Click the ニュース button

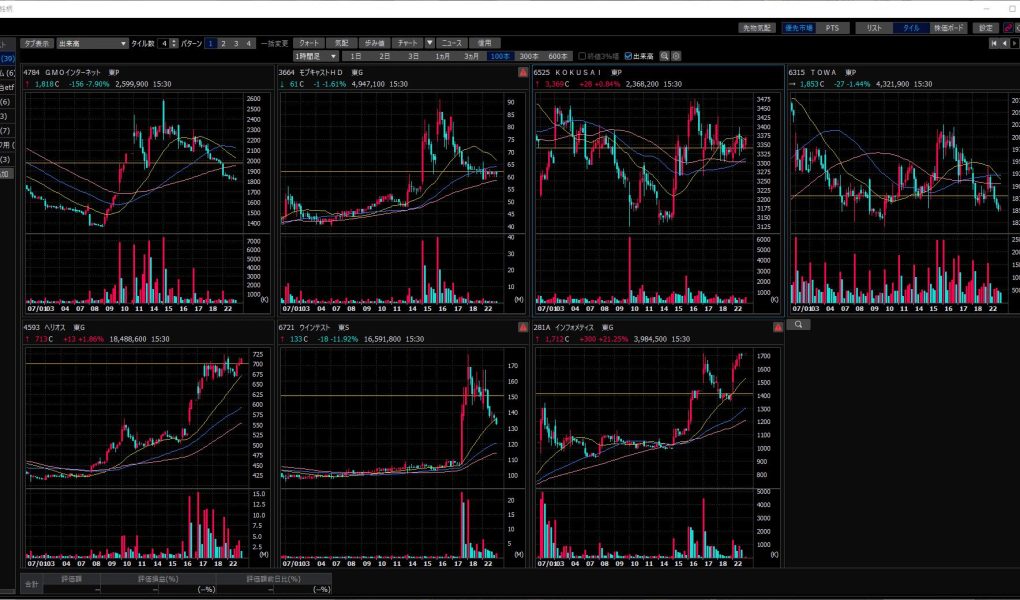(x=452, y=44)
